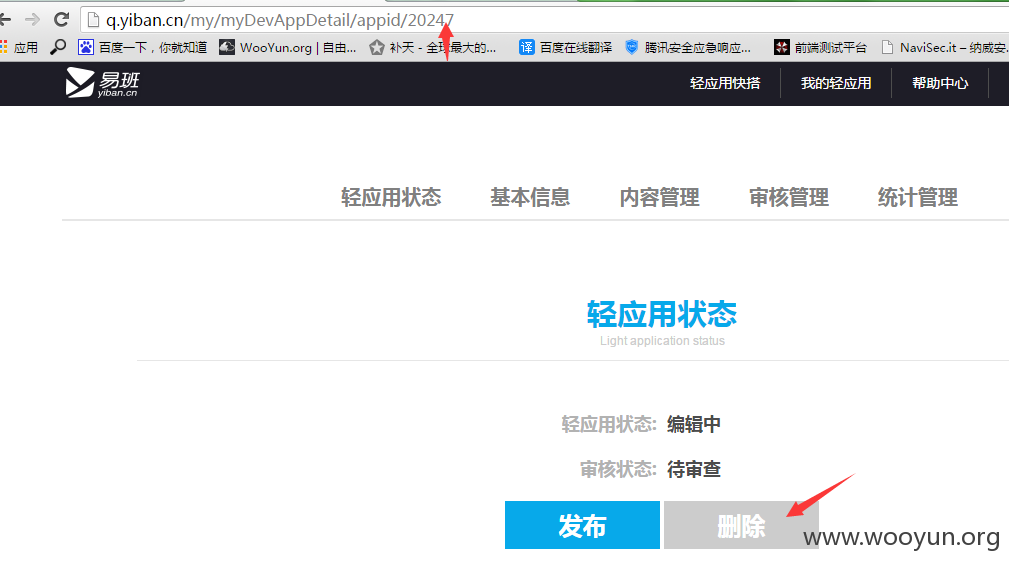Open 前端测试平台 bookmark
Image resolution: width=1009 pixels, height=566 pixels.
point(820,47)
